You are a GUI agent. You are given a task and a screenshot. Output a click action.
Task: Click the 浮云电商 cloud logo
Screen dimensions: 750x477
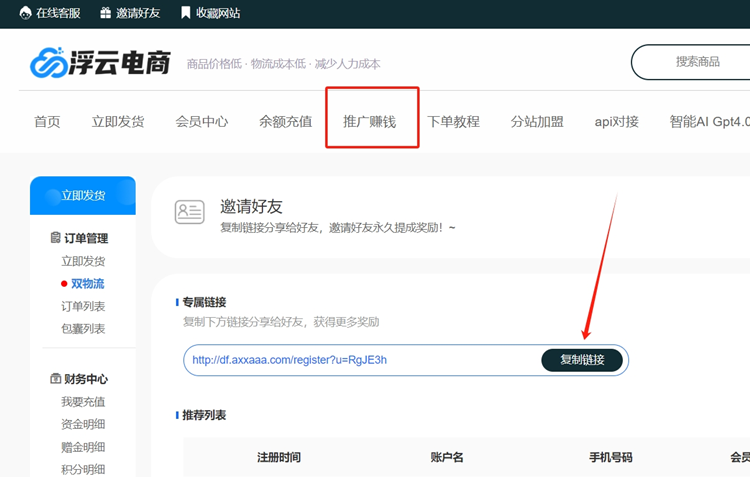pyautogui.click(x=48, y=63)
